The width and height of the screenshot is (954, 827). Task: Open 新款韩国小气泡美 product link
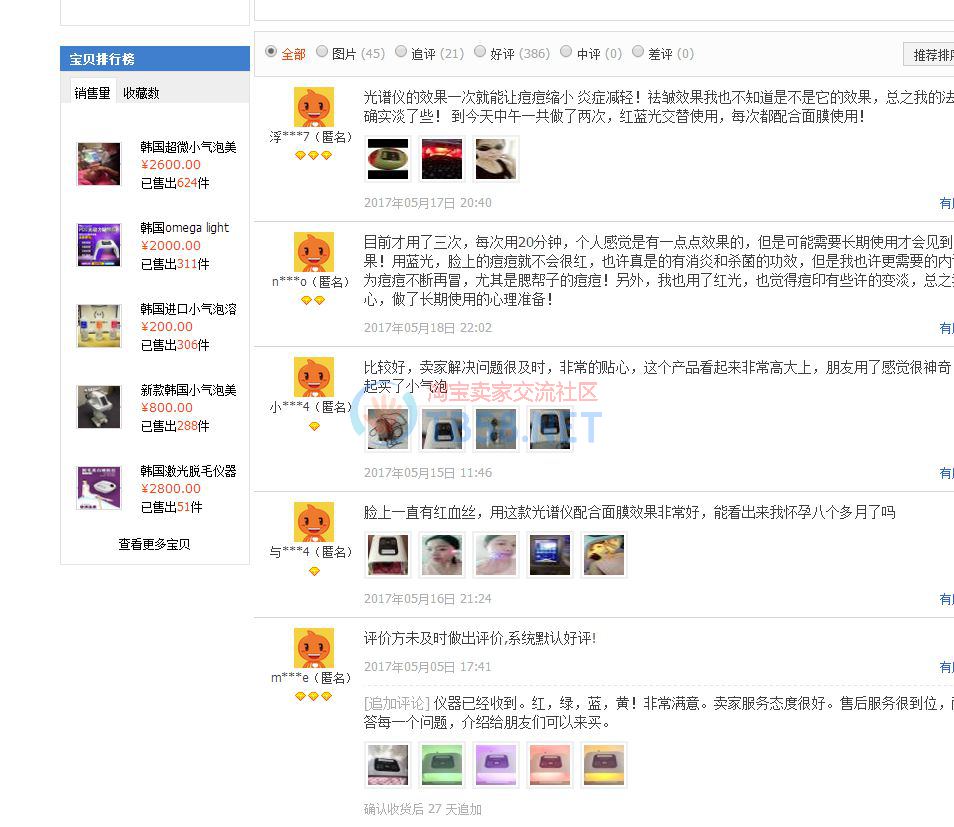[188, 390]
